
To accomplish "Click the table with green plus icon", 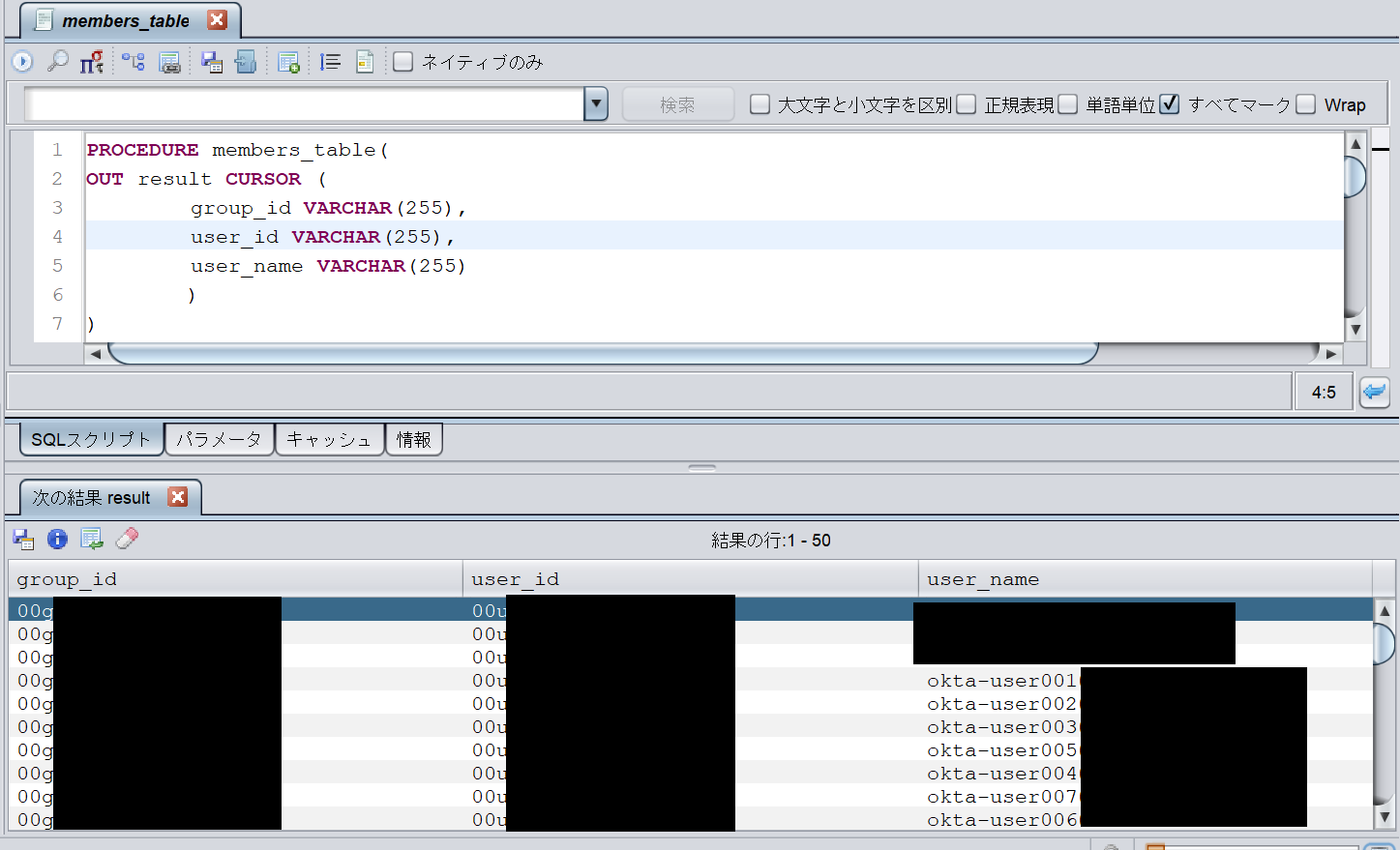I will point(288,63).
